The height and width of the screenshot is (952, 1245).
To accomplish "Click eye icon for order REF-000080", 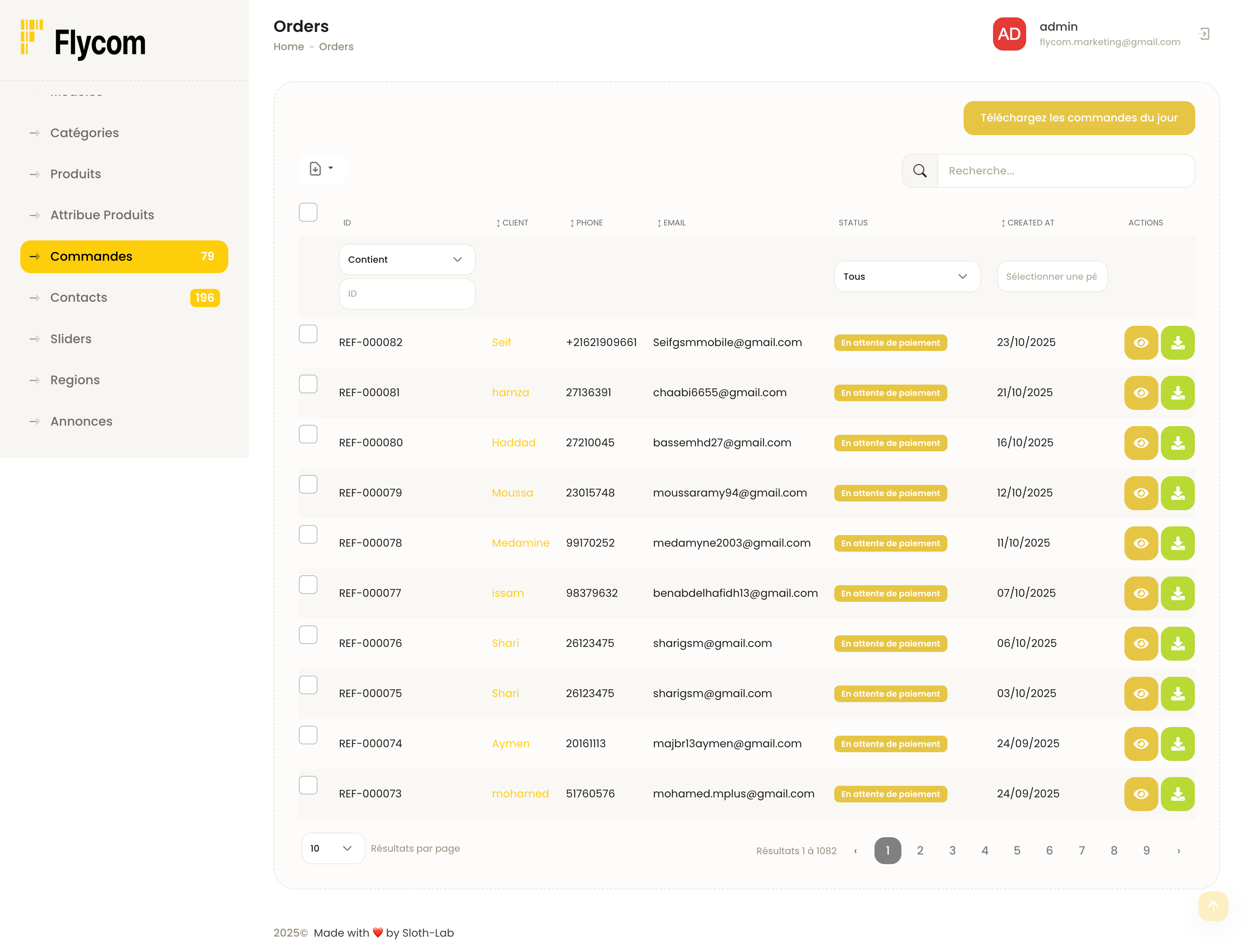I will tap(1141, 443).
